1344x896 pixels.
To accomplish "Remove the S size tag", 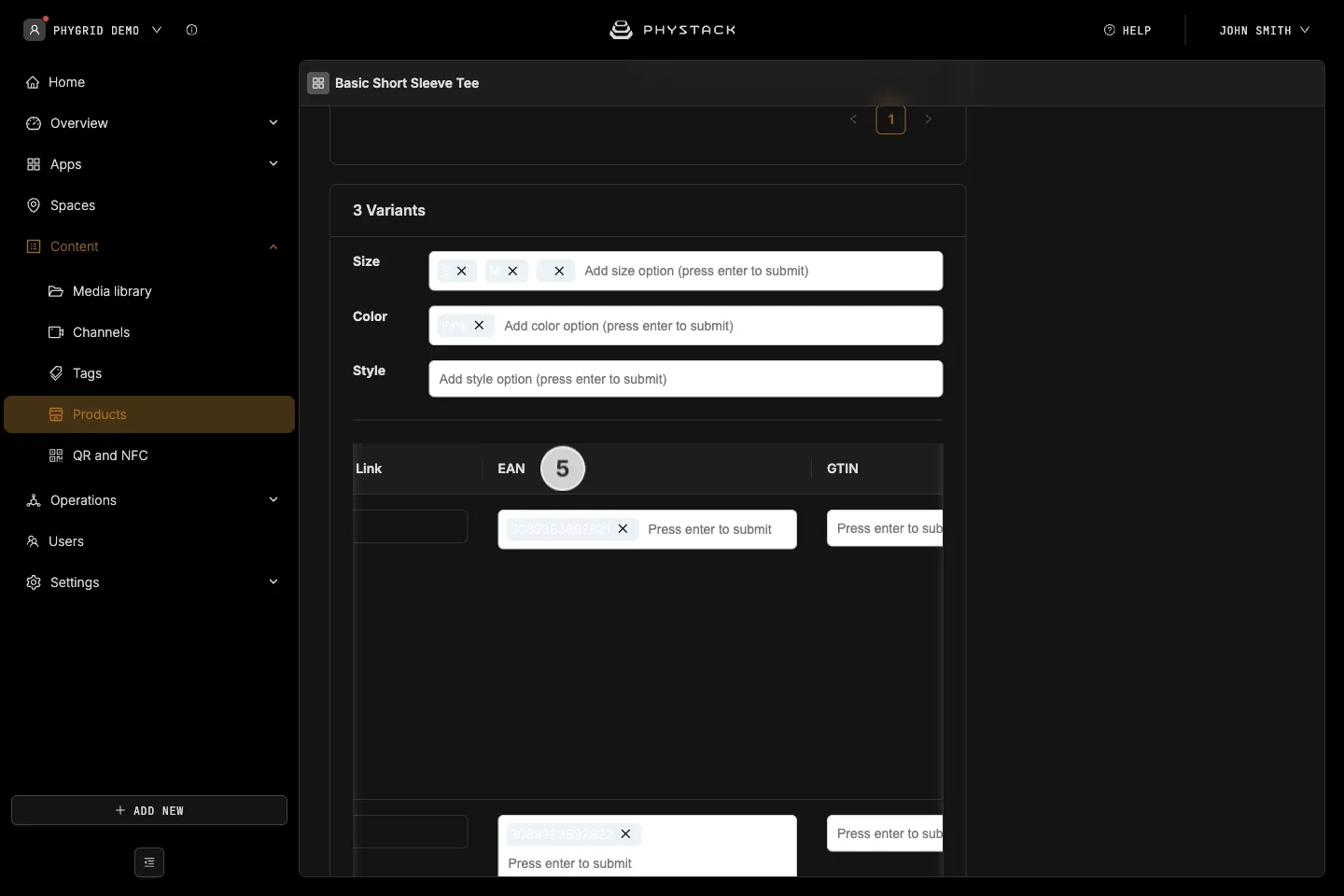I will [x=461, y=271].
